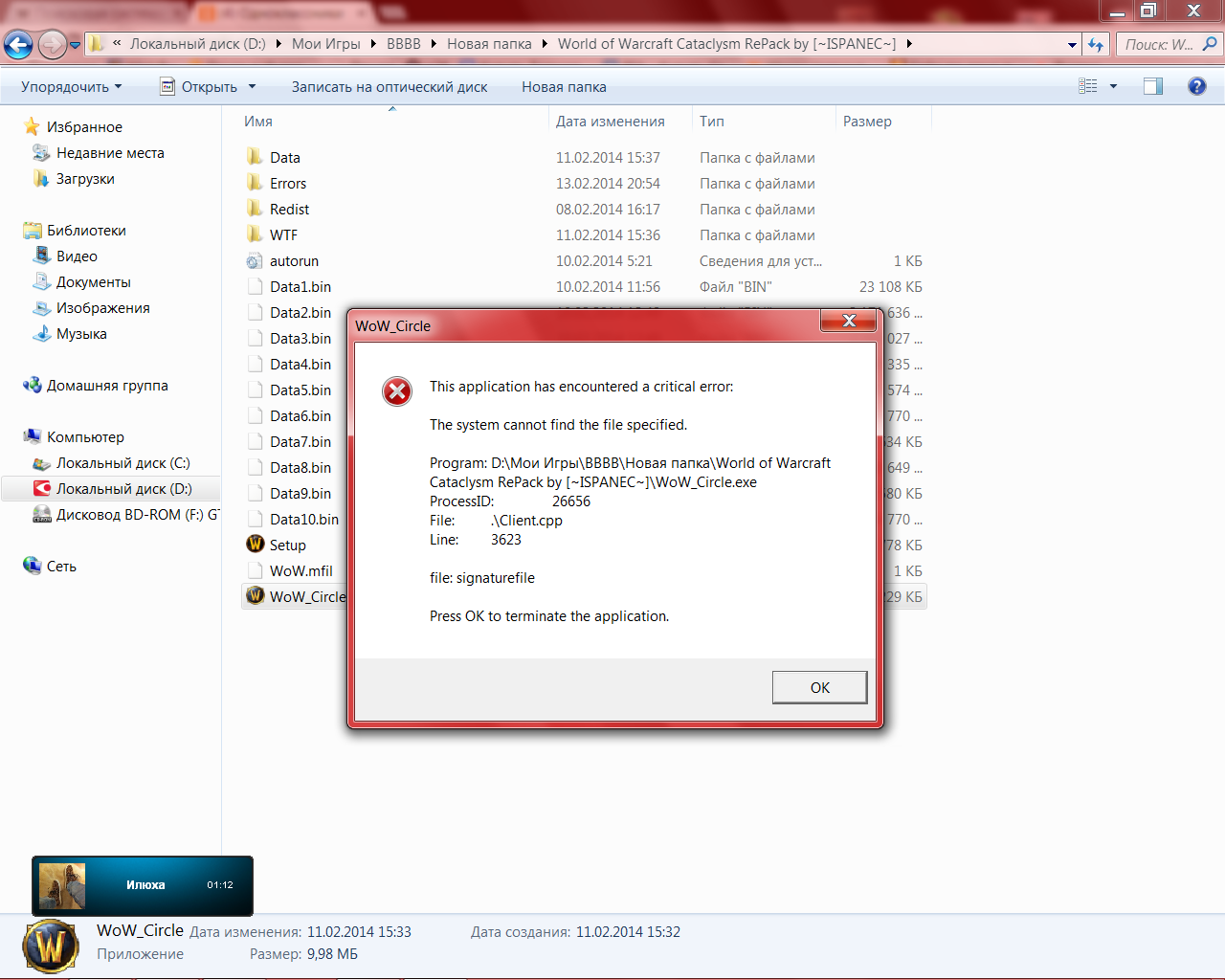Select the Setup application icon
The width and height of the screenshot is (1225, 980).
[255, 545]
